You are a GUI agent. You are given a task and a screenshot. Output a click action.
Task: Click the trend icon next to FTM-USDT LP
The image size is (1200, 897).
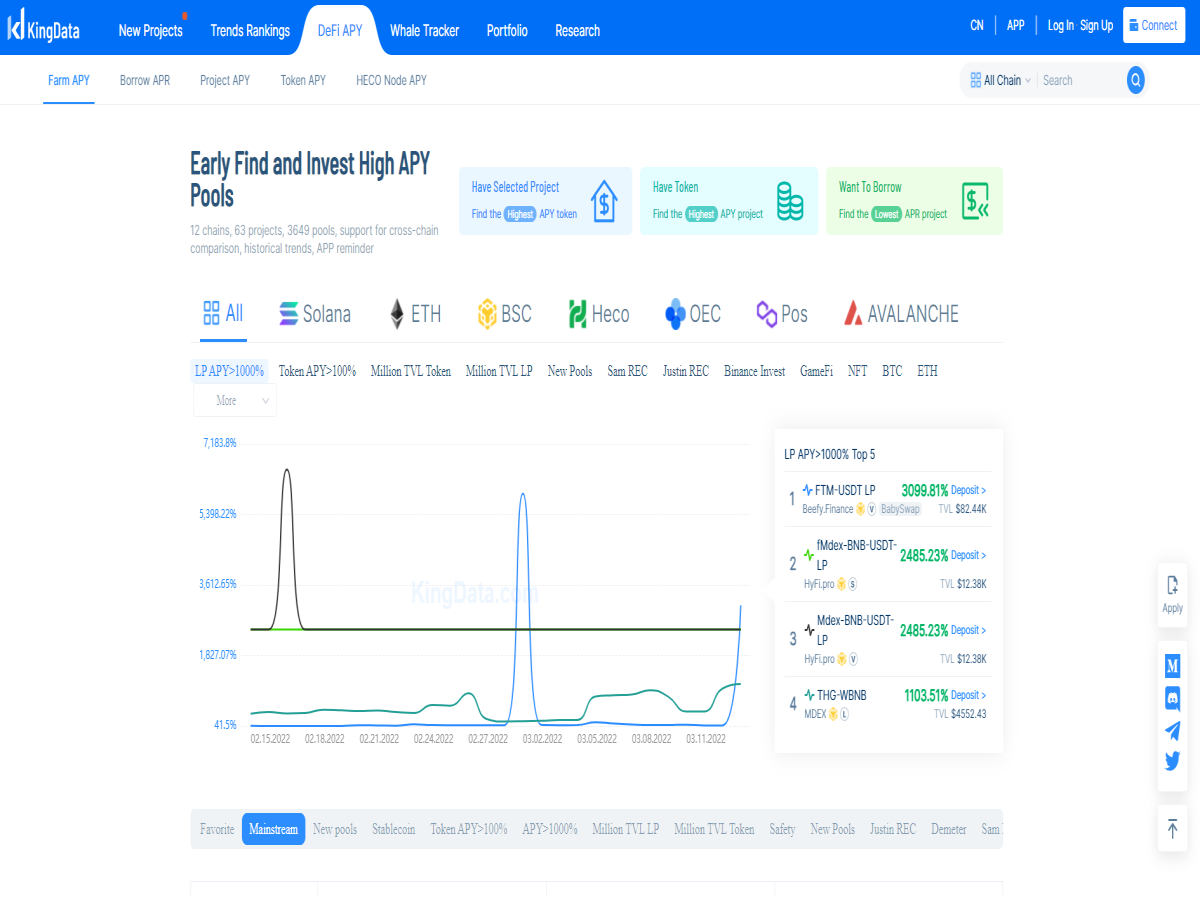[x=808, y=490]
